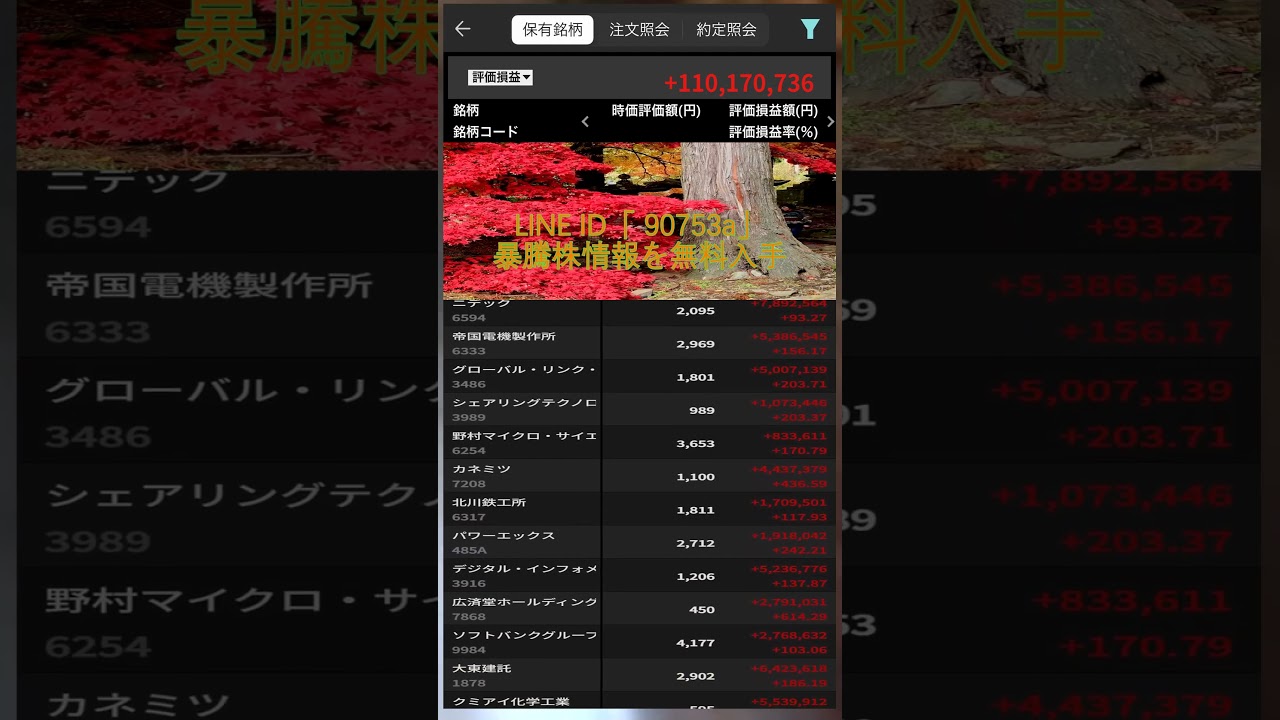Open the グローバル・リンク holding row
This screenshot has width=1280, height=720.
pyautogui.click(x=640, y=377)
